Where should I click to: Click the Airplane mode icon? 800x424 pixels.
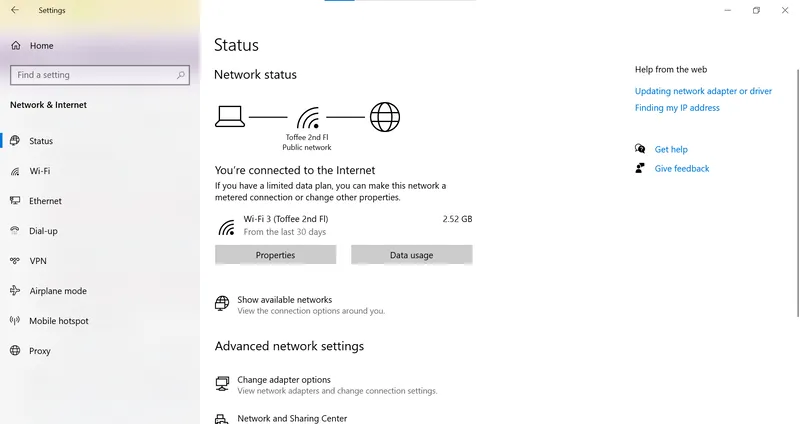(x=15, y=291)
